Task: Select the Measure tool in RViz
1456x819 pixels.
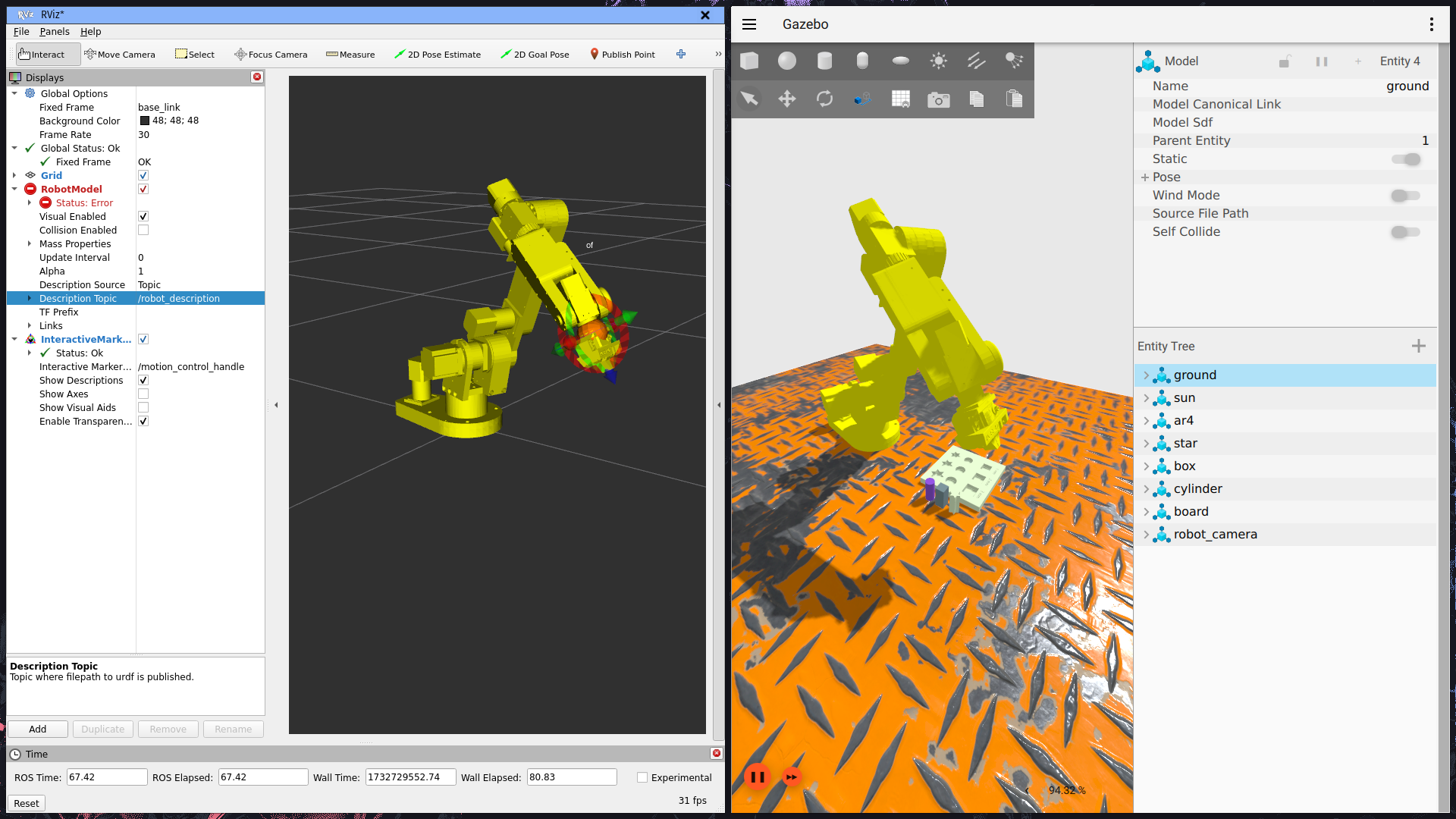Action: coord(350,55)
